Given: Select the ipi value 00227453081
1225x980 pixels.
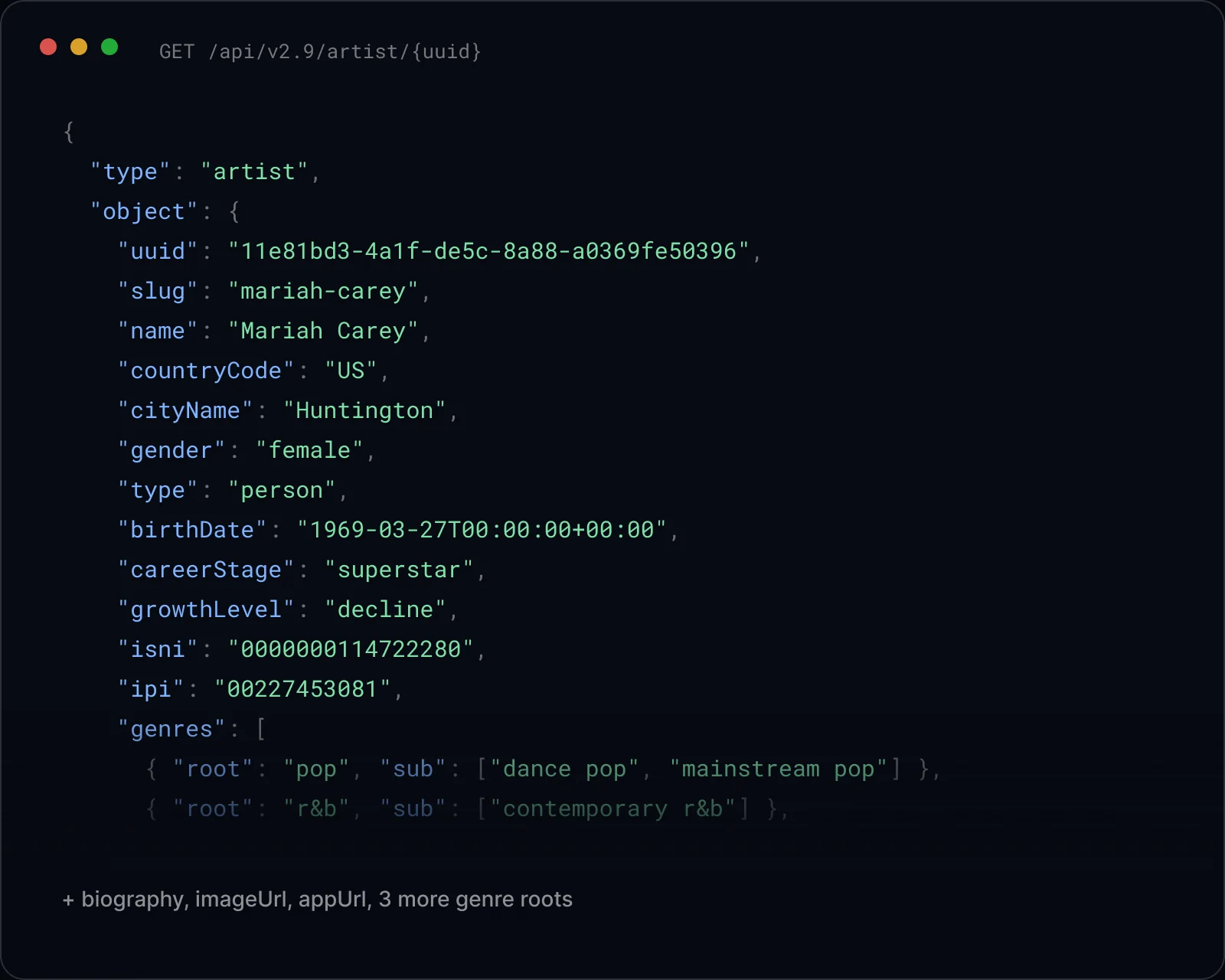Looking at the screenshot, I should (302, 689).
